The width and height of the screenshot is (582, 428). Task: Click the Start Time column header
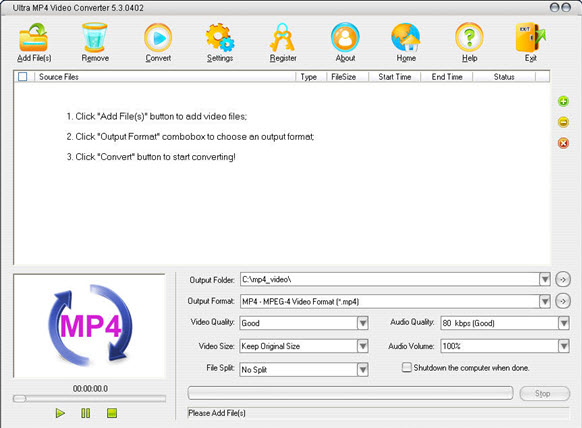(395, 77)
